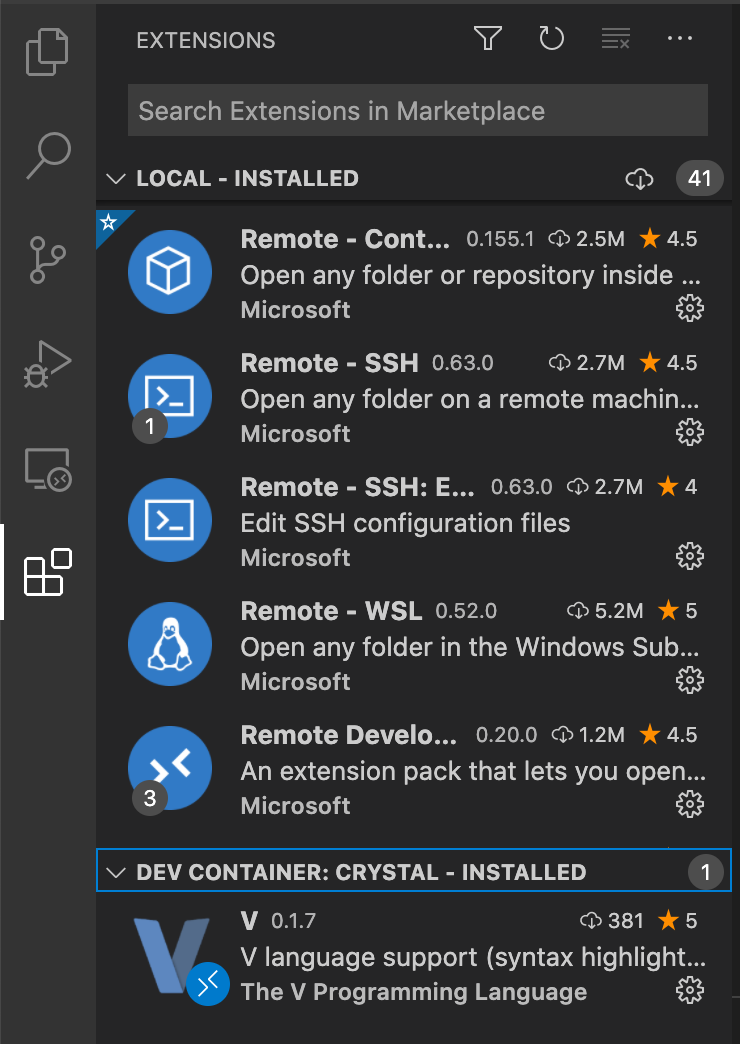This screenshot has width=740, height=1044.
Task: Open the Extensions more actions menu
Action: [x=680, y=38]
